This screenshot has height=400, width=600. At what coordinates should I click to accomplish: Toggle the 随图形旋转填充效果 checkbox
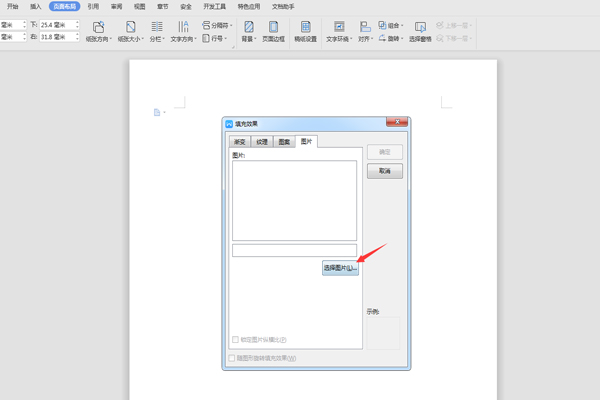point(233,358)
